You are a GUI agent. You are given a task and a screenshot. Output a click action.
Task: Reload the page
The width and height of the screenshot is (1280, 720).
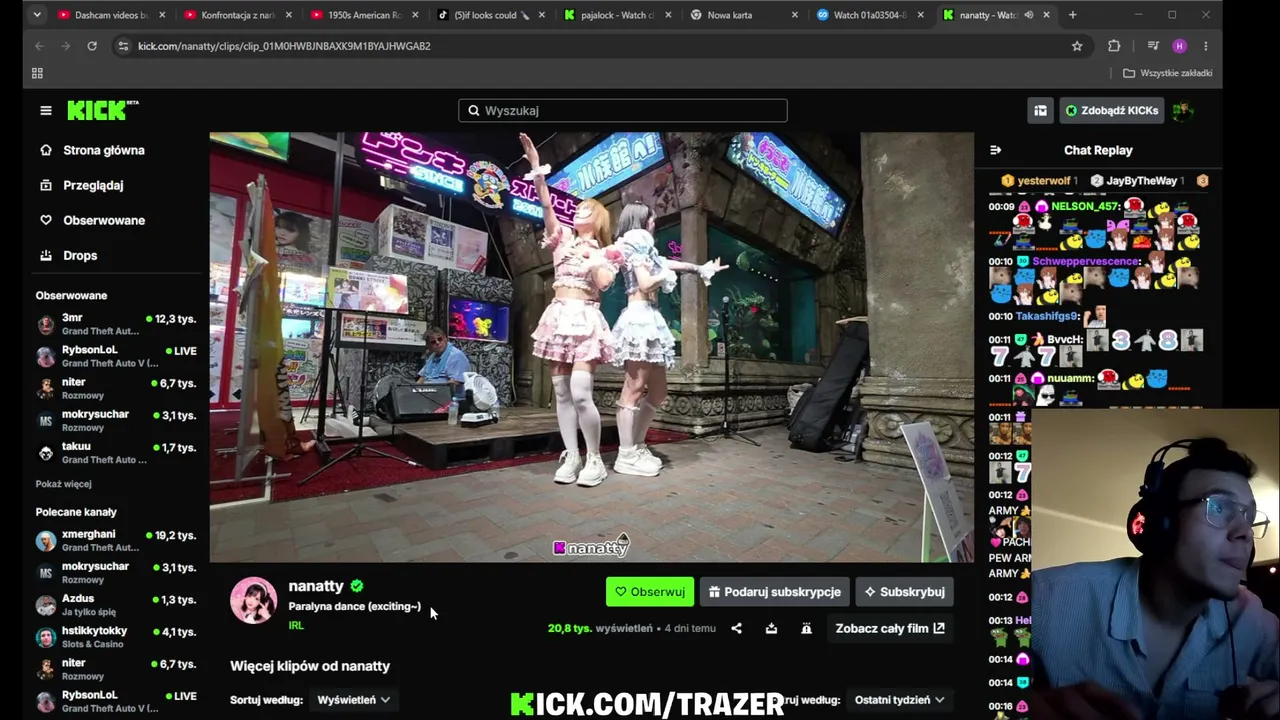coord(92,46)
